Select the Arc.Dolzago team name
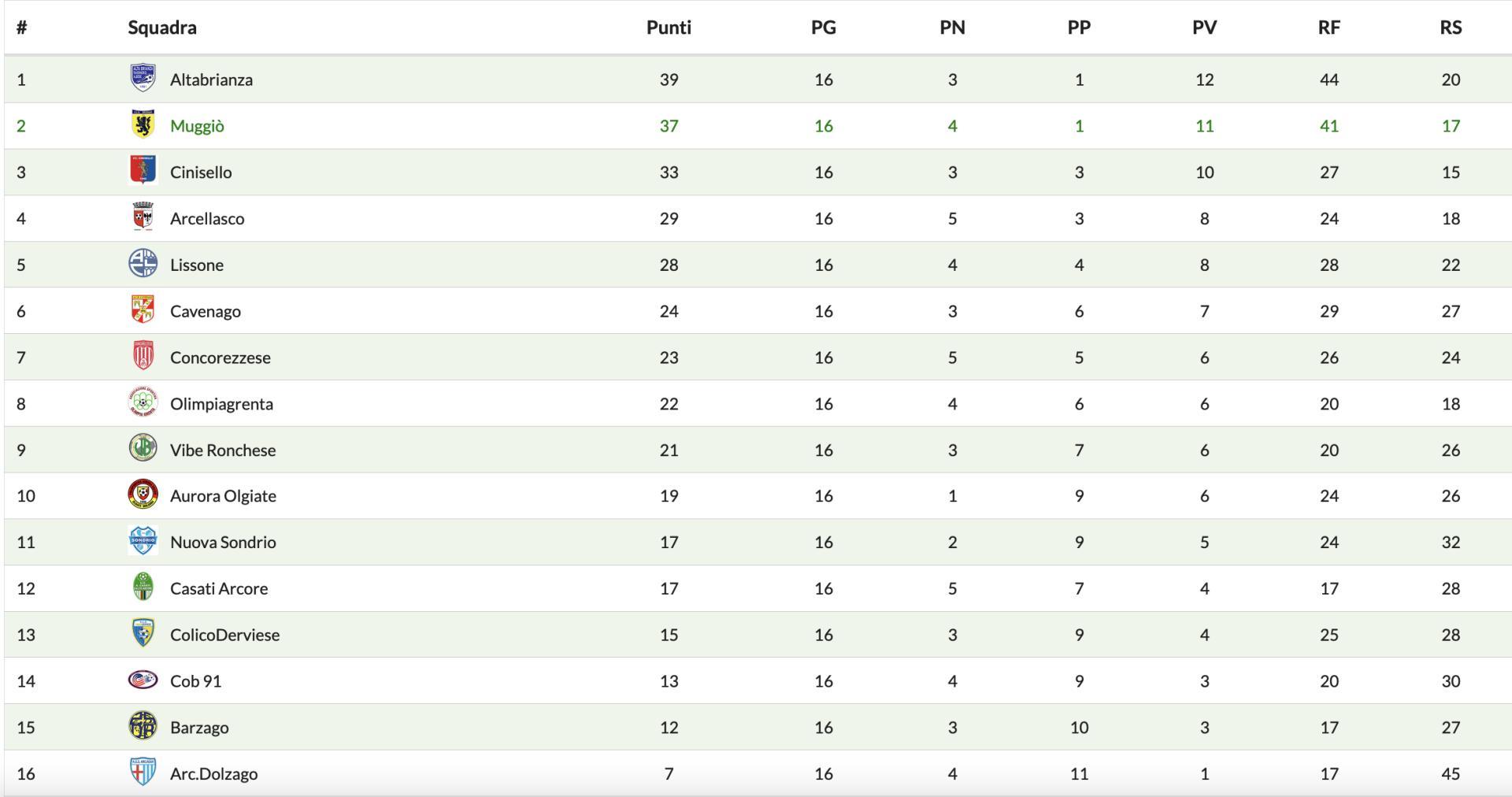This screenshot has height=797, width=1512. pyautogui.click(x=213, y=773)
